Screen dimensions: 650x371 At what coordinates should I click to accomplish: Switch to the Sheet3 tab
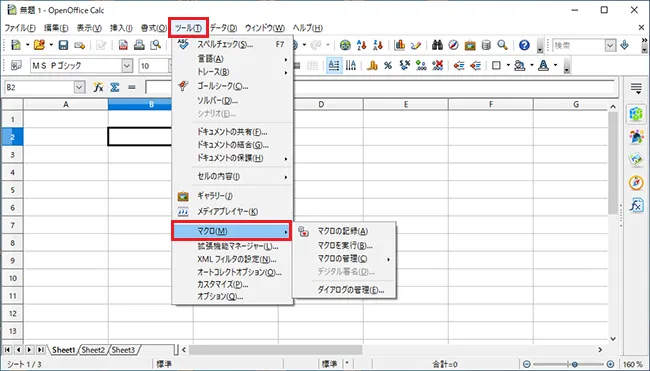(x=123, y=350)
